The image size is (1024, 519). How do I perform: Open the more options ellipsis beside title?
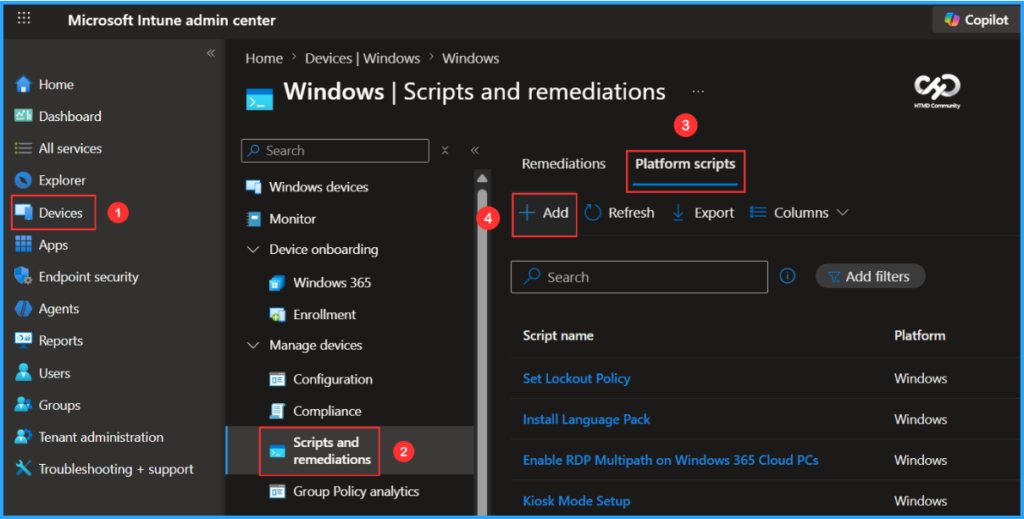click(x=698, y=92)
